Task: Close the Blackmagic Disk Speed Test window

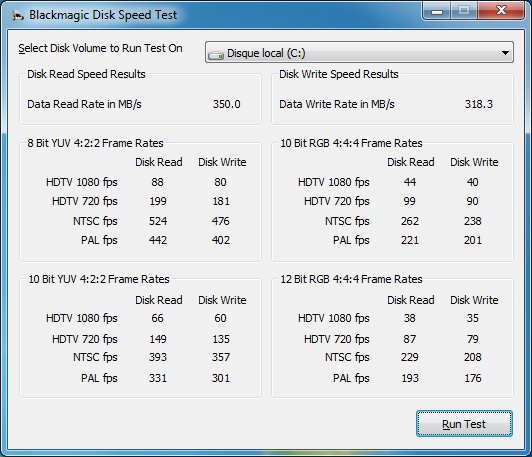Action: point(501,11)
